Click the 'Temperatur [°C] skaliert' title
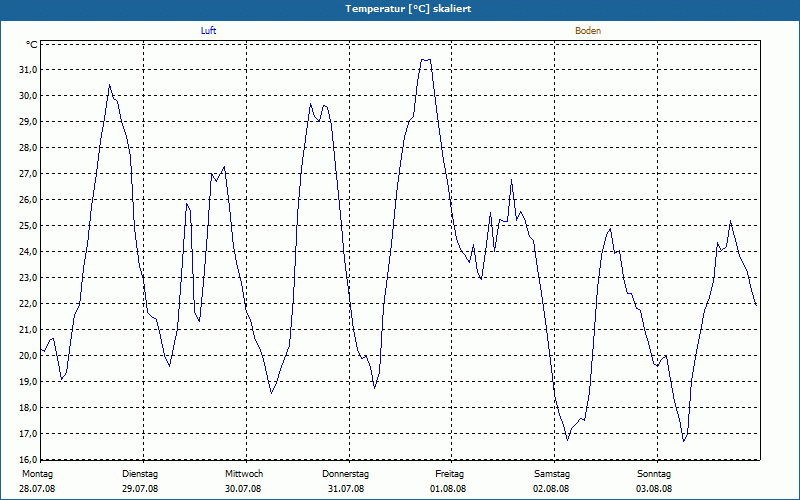This screenshot has height=500, width=800. tap(408, 9)
